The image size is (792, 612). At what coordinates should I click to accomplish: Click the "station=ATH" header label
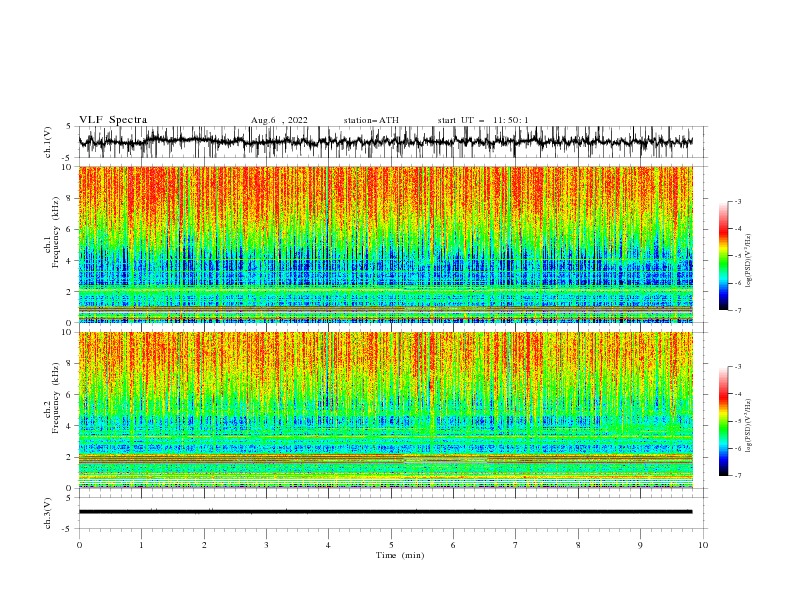pos(371,120)
